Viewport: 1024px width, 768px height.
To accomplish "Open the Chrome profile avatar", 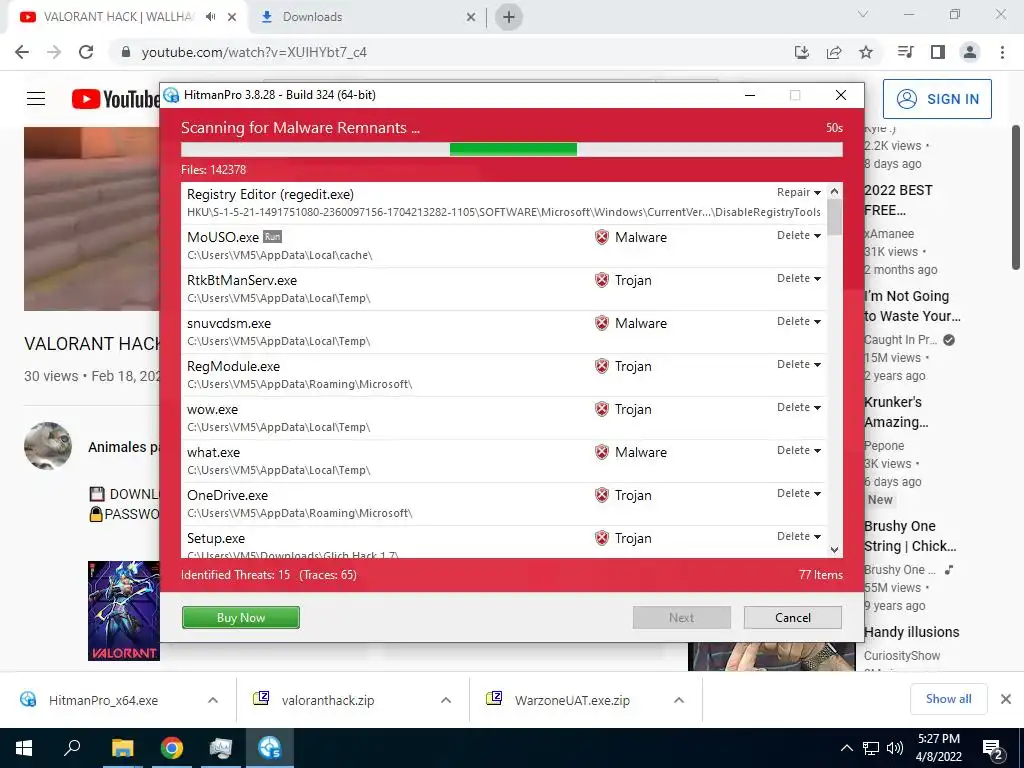I will (x=970, y=52).
